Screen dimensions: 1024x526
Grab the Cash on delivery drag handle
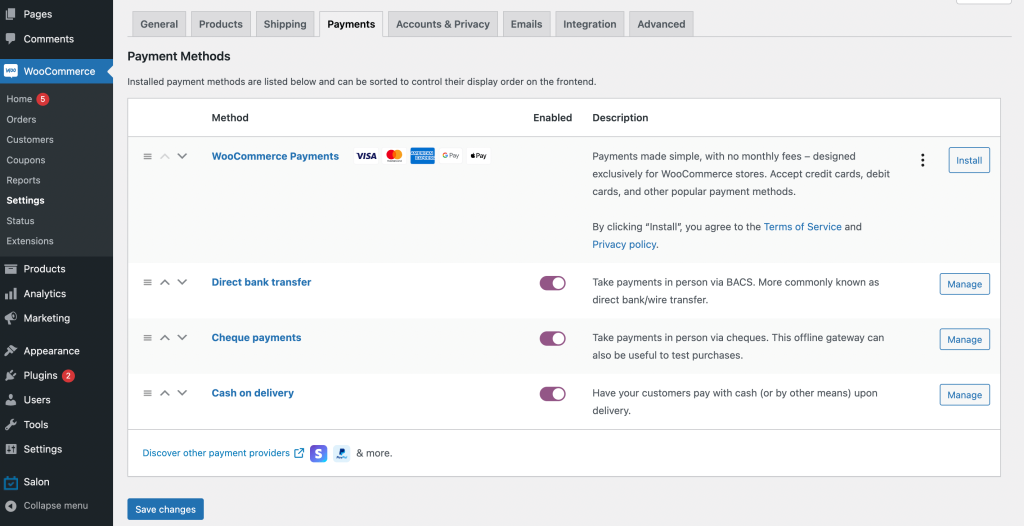[148, 393]
